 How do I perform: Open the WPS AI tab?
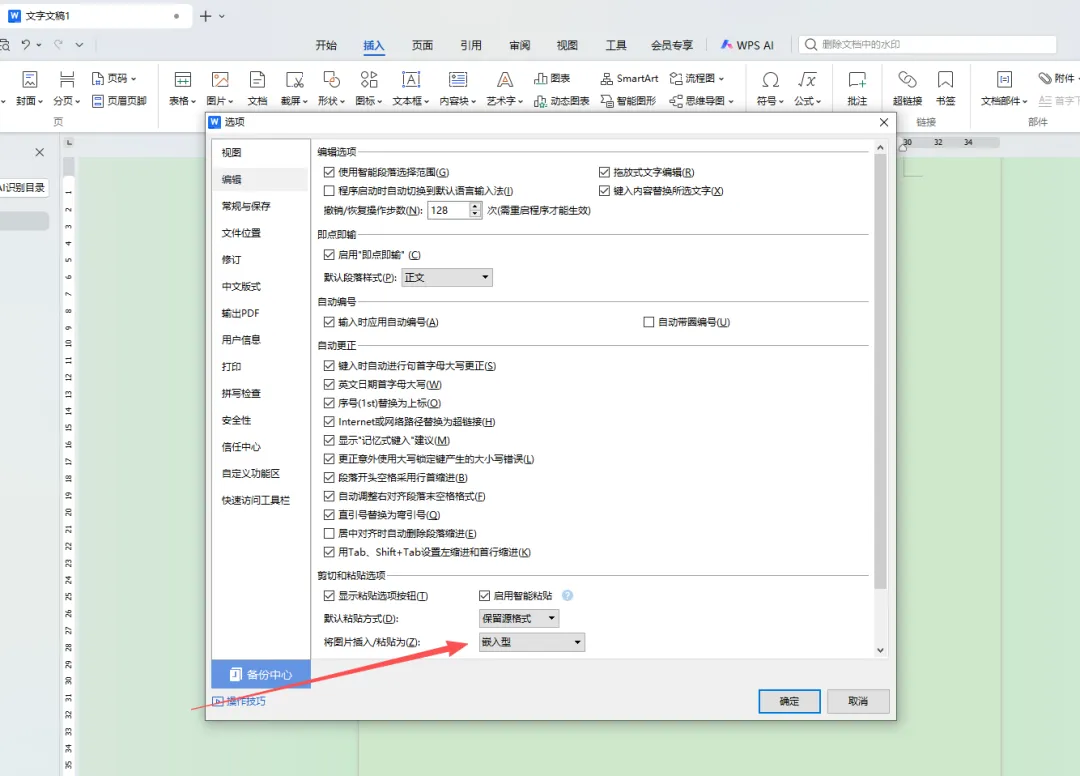point(747,45)
